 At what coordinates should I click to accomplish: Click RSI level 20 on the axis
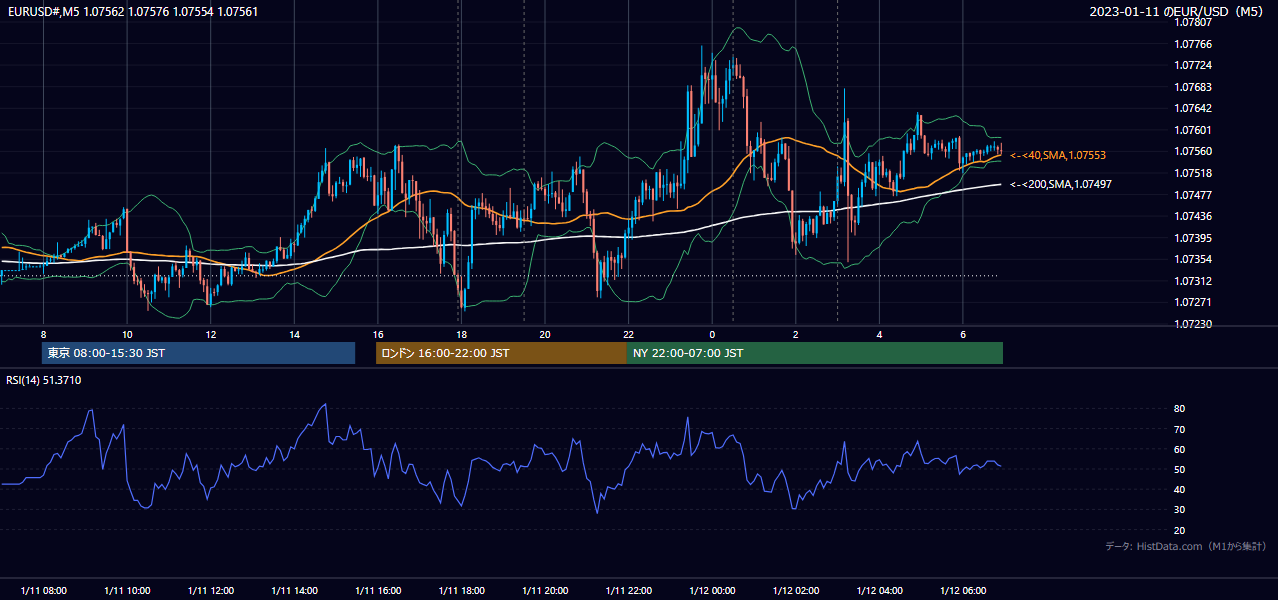pos(1180,530)
